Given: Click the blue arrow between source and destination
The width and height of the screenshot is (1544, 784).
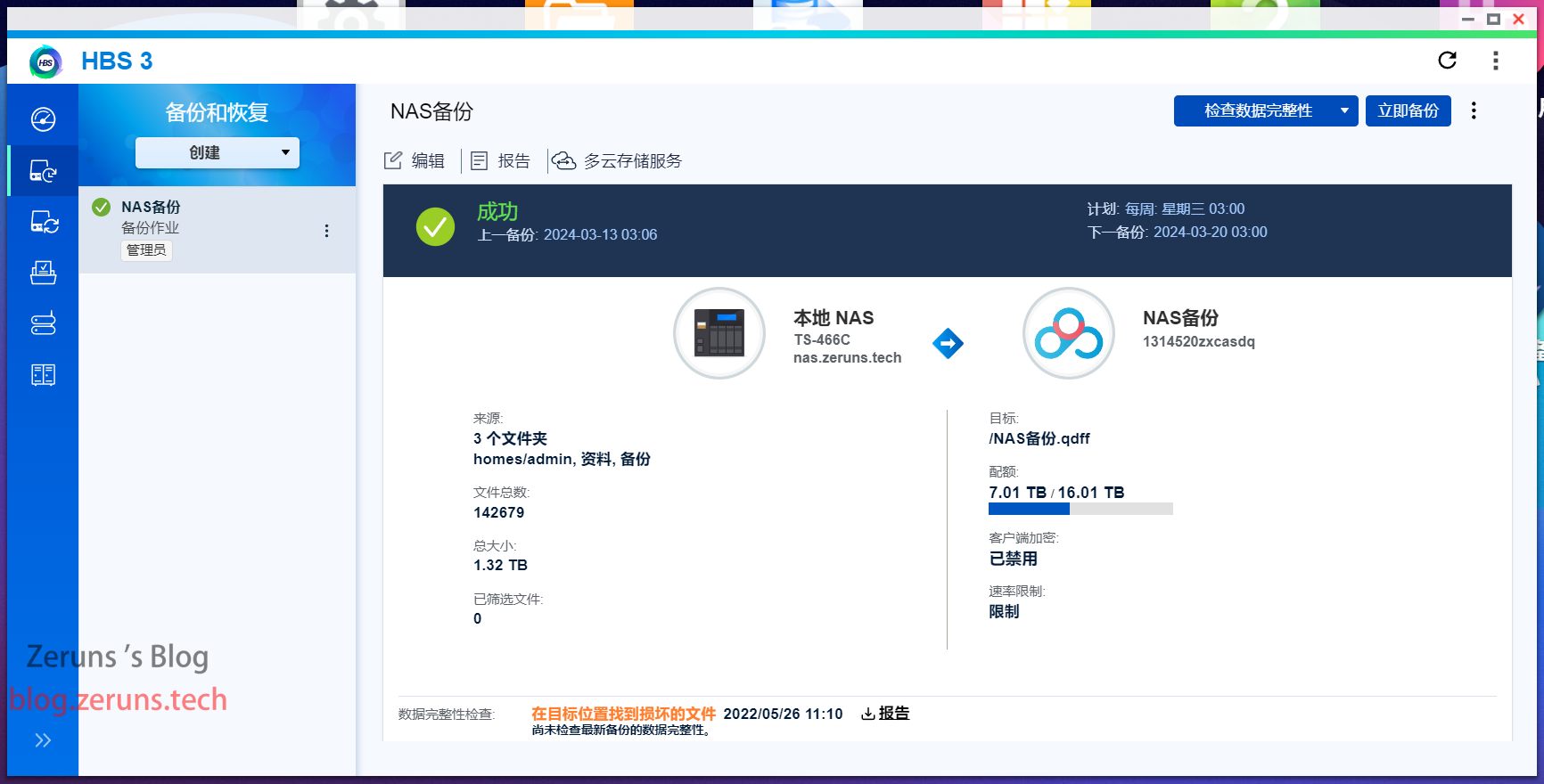Looking at the screenshot, I should [x=948, y=343].
